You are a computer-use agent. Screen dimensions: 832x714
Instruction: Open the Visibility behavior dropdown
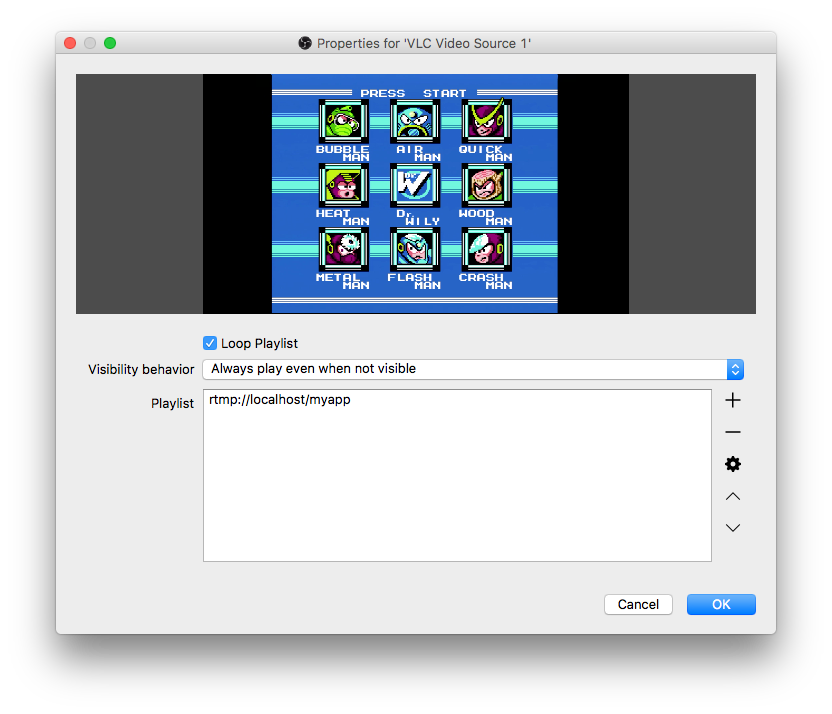tap(473, 369)
